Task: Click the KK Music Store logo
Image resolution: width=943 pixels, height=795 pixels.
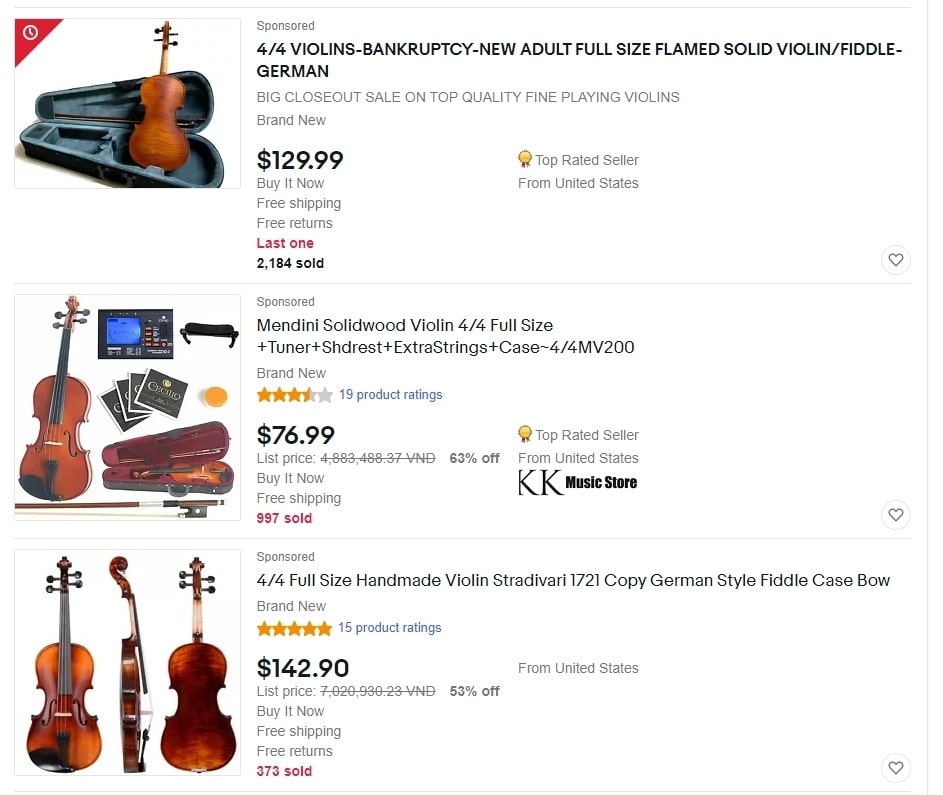Action: pyautogui.click(x=577, y=483)
